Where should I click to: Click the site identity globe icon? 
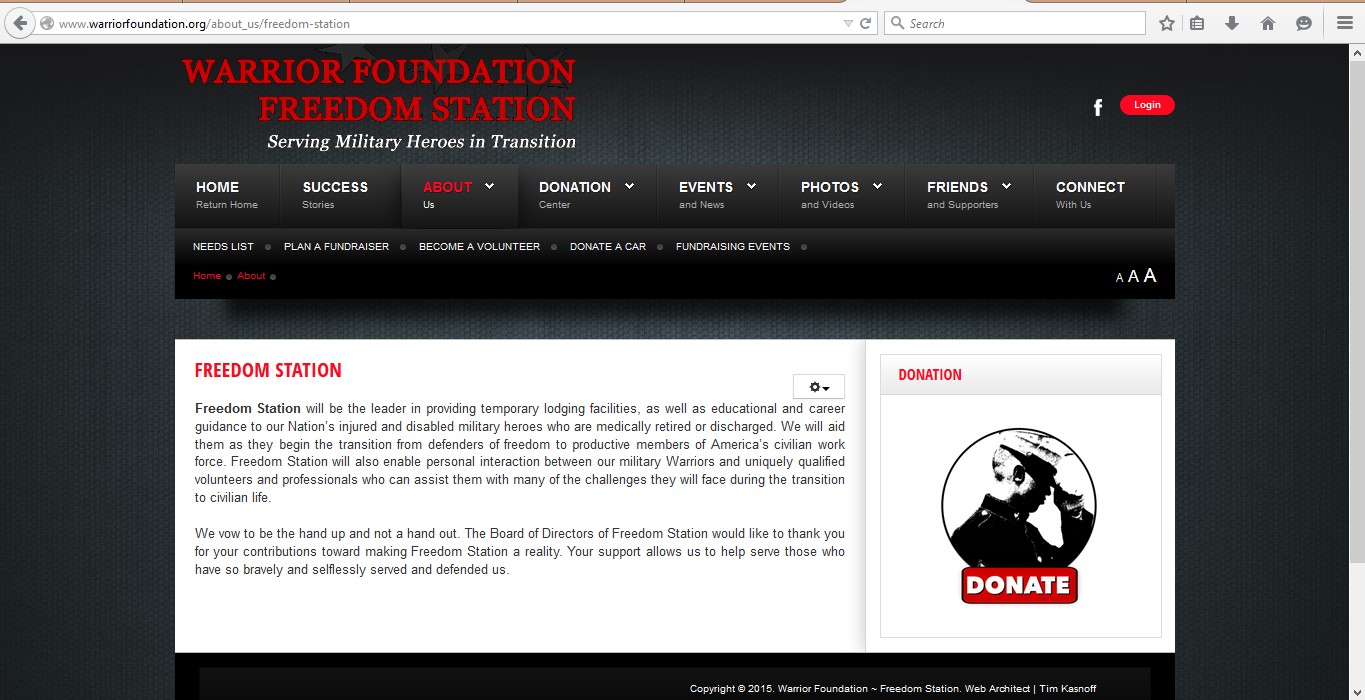(x=46, y=23)
